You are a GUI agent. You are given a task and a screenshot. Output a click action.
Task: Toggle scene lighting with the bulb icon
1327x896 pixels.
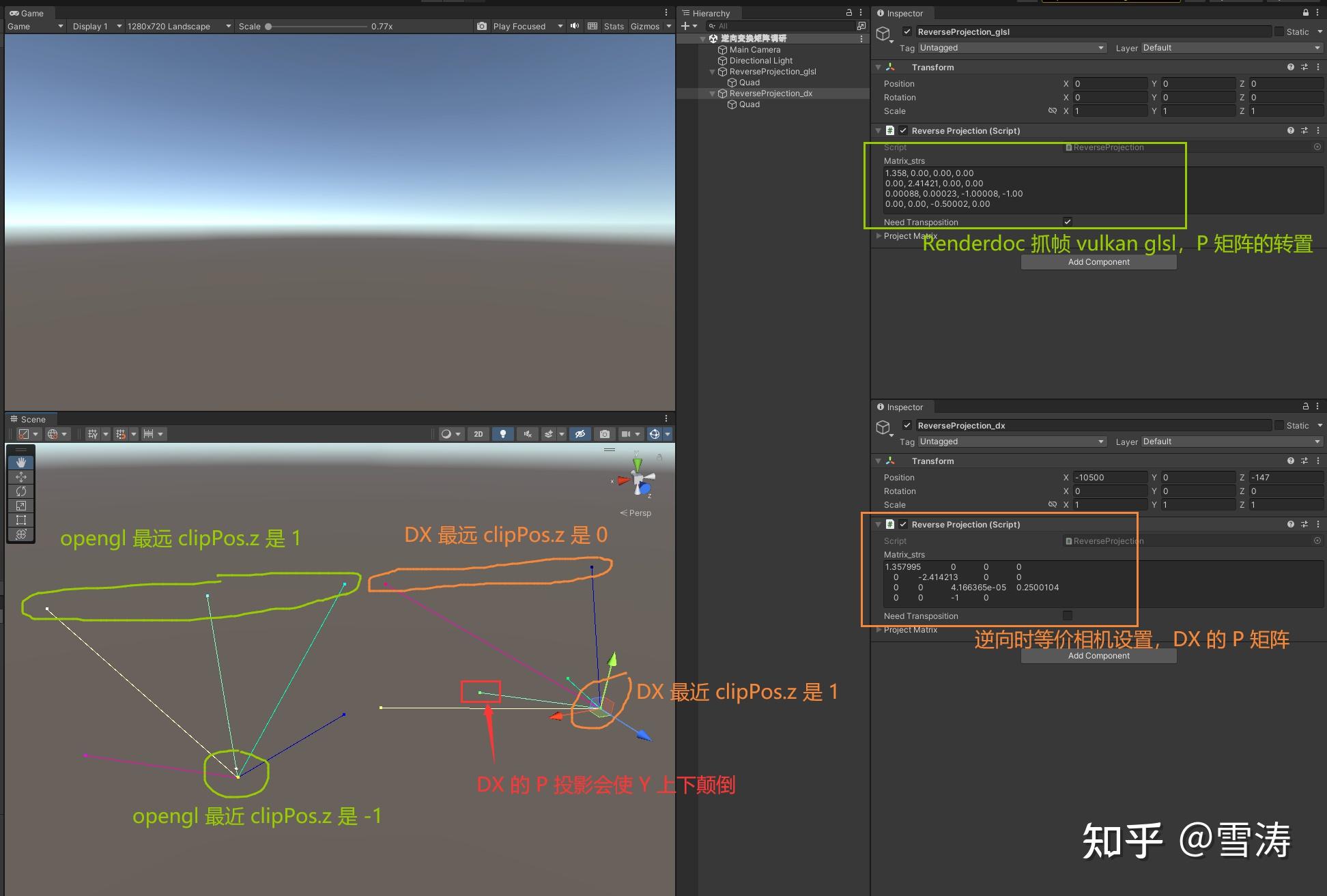click(x=503, y=433)
